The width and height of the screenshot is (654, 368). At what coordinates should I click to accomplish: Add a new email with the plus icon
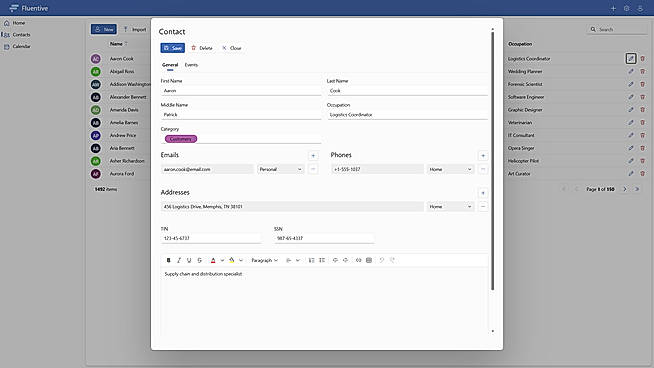[313, 156]
